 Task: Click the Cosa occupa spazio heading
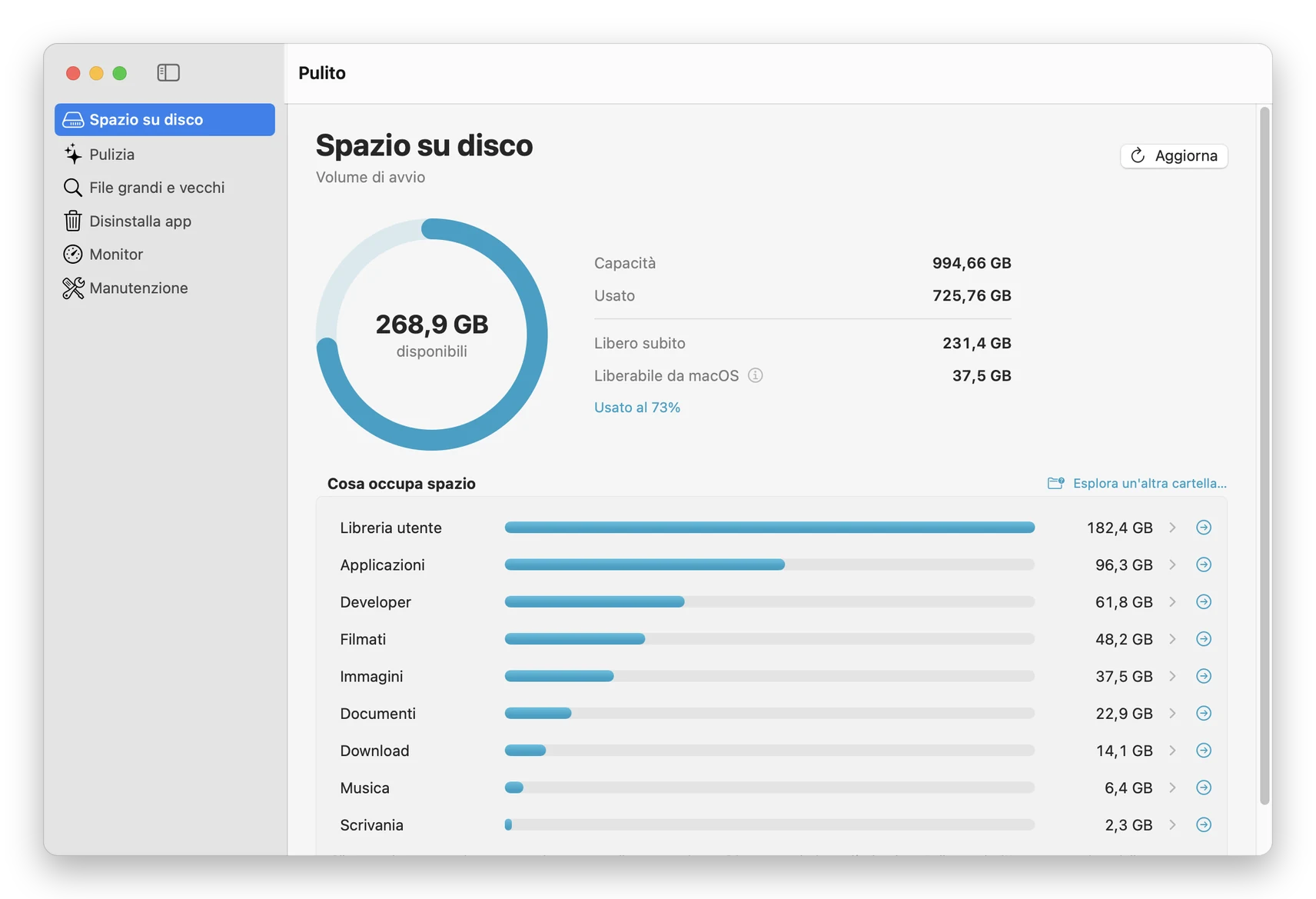click(x=401, y=484)
